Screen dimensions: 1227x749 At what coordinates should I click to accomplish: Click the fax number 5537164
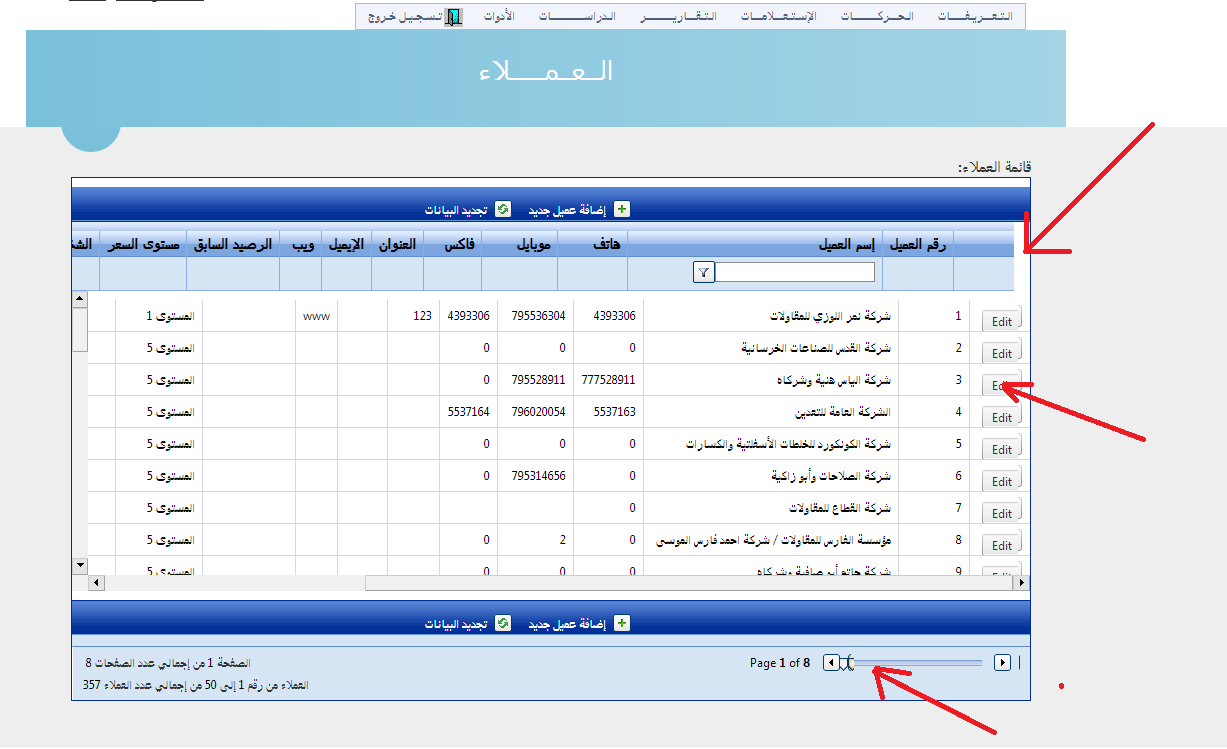click(469, 412)
